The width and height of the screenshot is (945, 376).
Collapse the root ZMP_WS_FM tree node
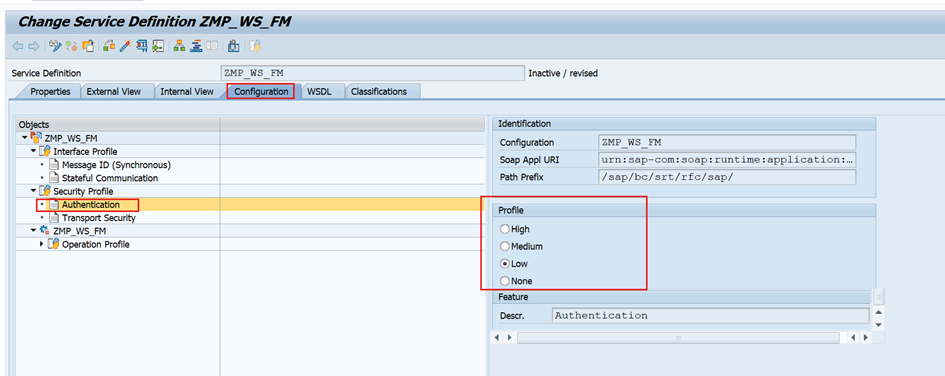(24, 138)
